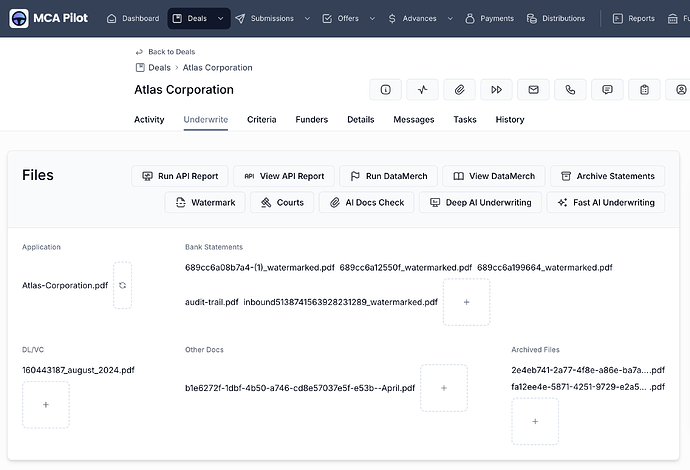This screenshot has height=470, width=690.
Task: Click the info icon button
Action: coord(385,89)
